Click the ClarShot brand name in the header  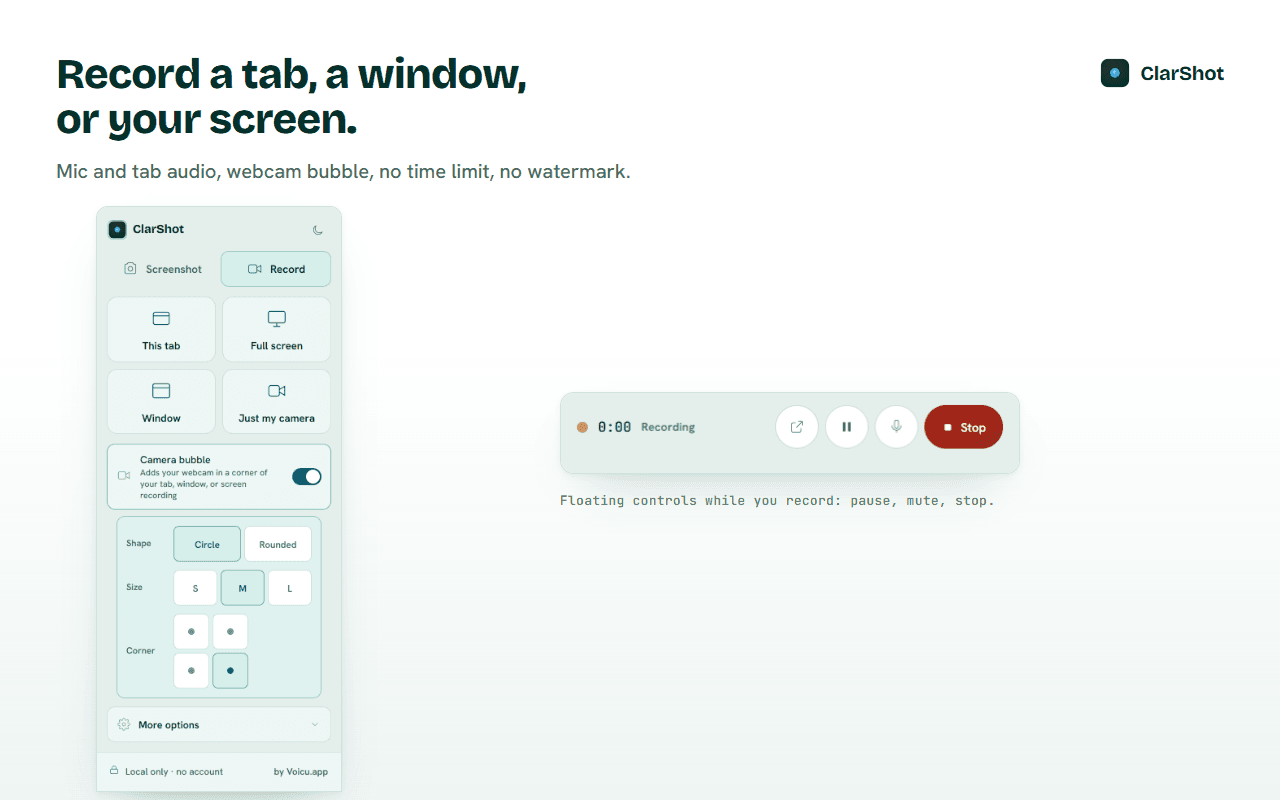tap(1182, 73)
